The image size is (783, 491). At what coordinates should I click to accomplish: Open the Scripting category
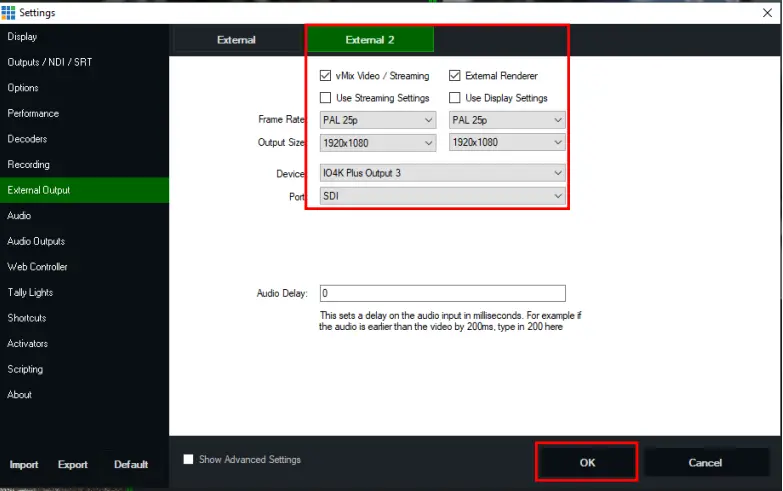[84, 369]
